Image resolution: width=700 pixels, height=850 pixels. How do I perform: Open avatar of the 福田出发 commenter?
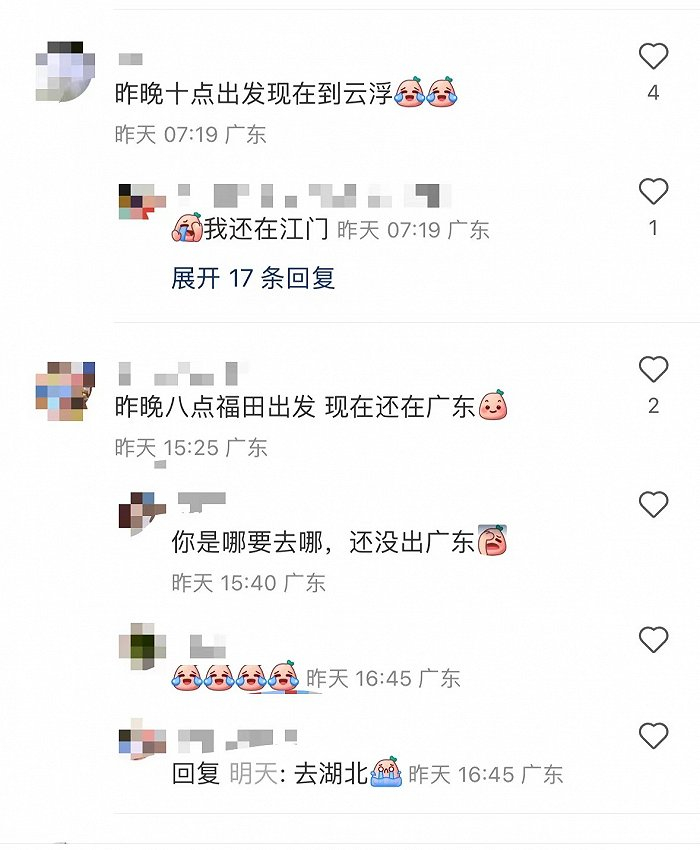(x=65, y=391)
